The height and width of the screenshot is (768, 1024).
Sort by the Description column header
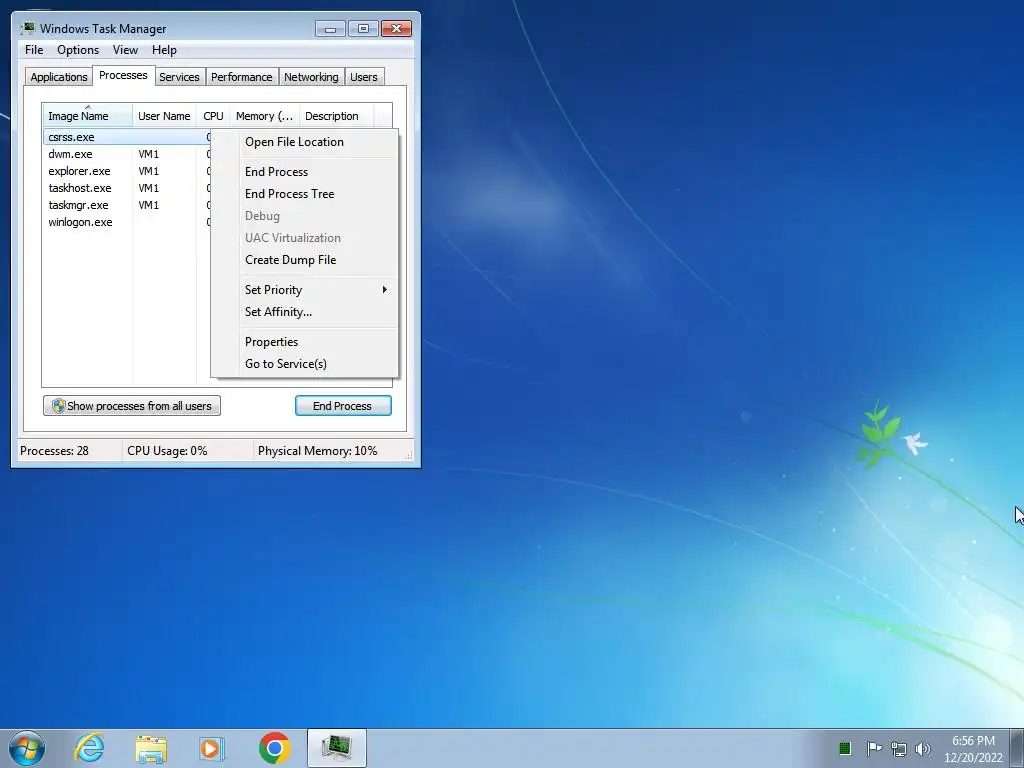[x=336, y=116]
